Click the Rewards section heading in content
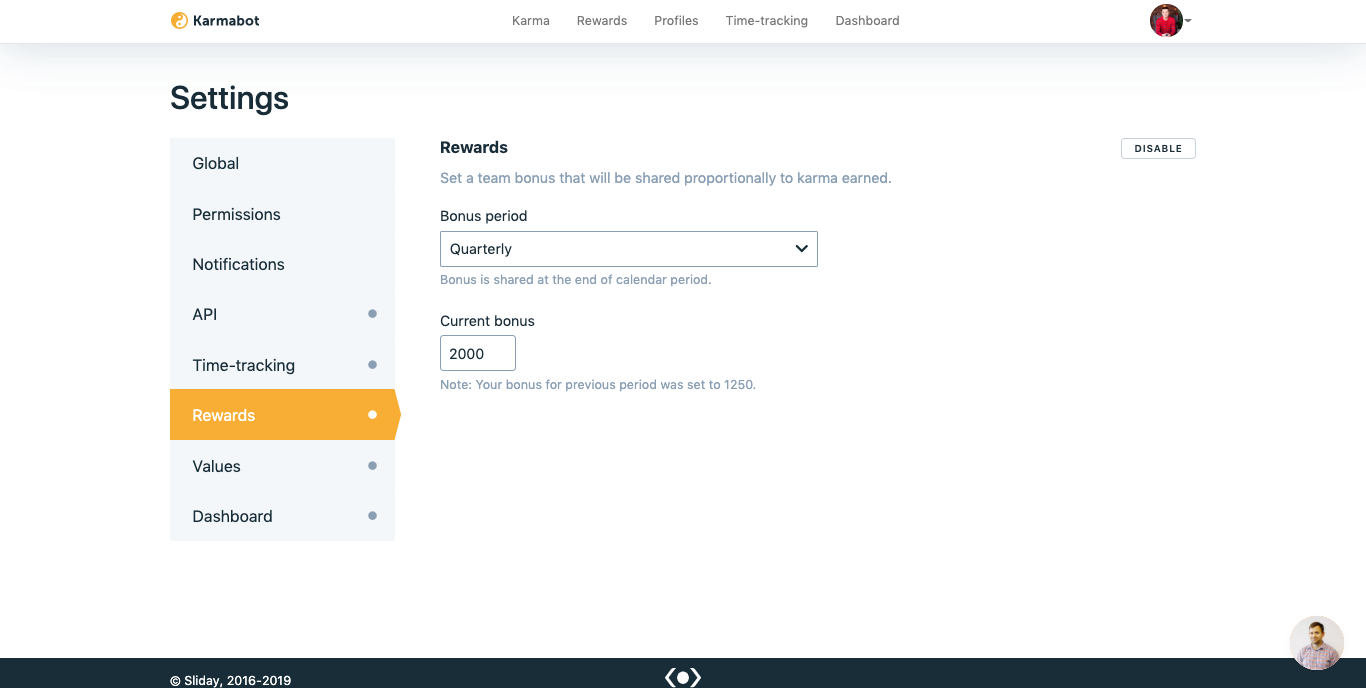The width and height of the screenshot is (1366, 688). pos(474,147)
